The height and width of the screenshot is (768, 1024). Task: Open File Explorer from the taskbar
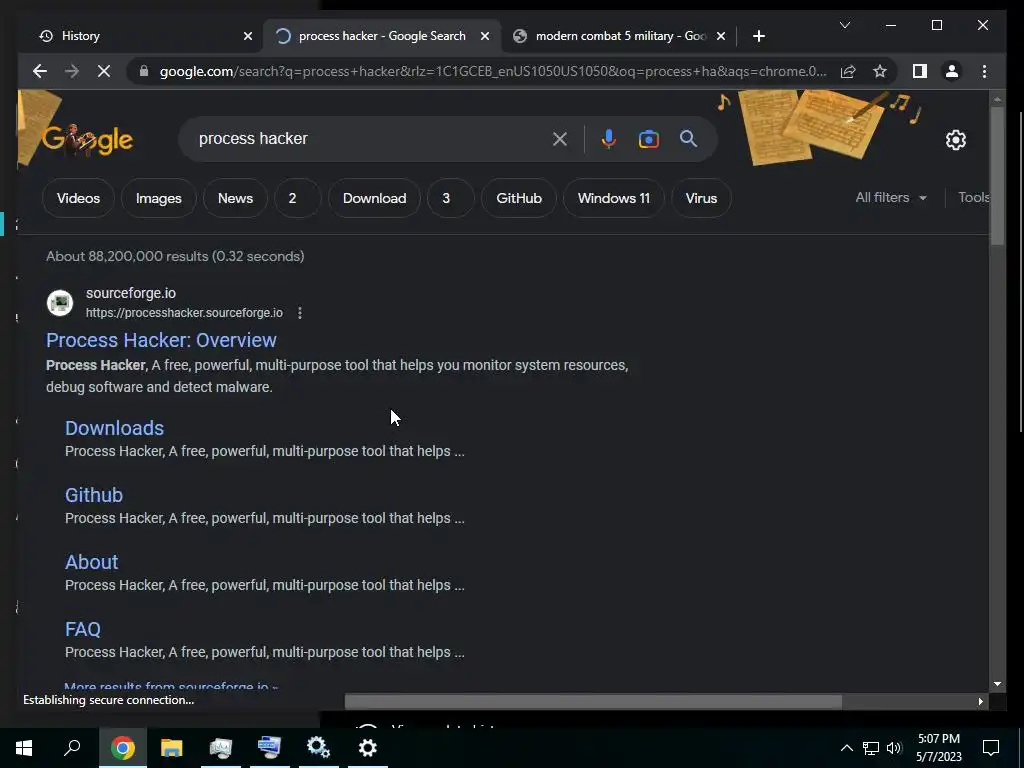point(171,748)
